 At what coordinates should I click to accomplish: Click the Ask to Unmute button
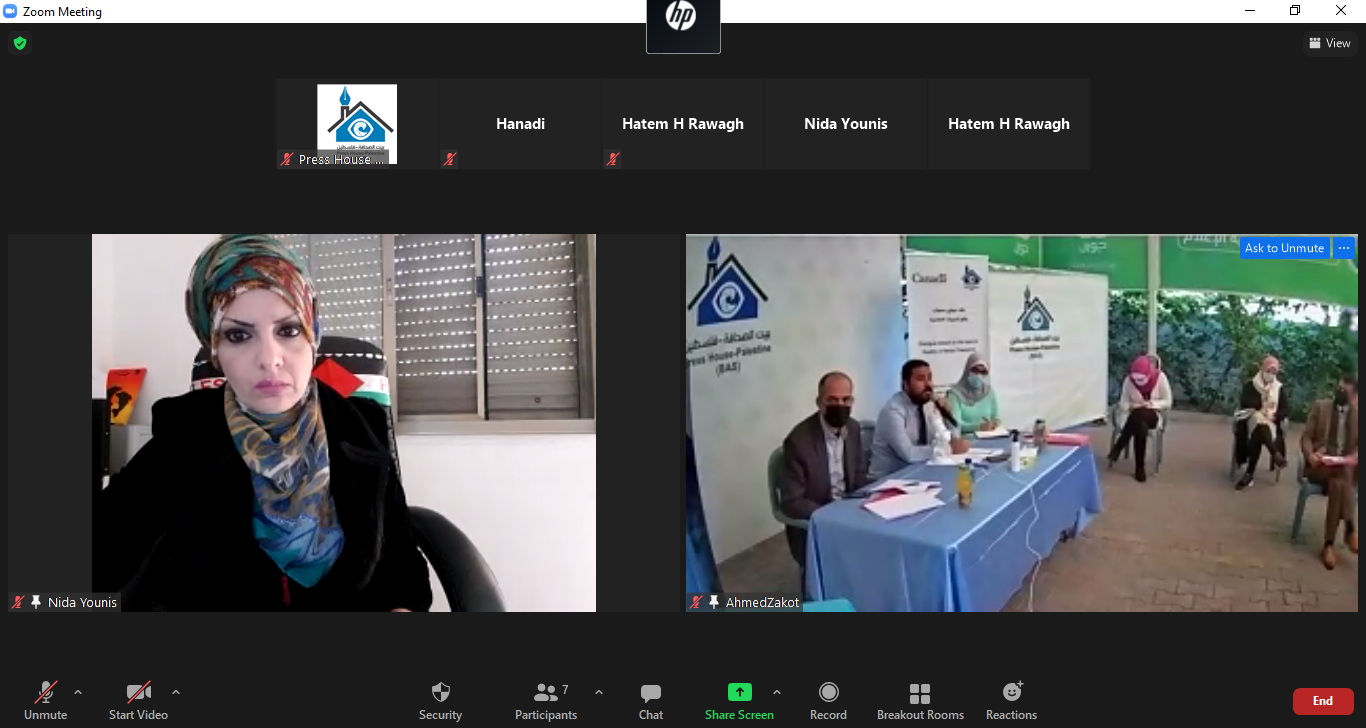click(1284, 248)
